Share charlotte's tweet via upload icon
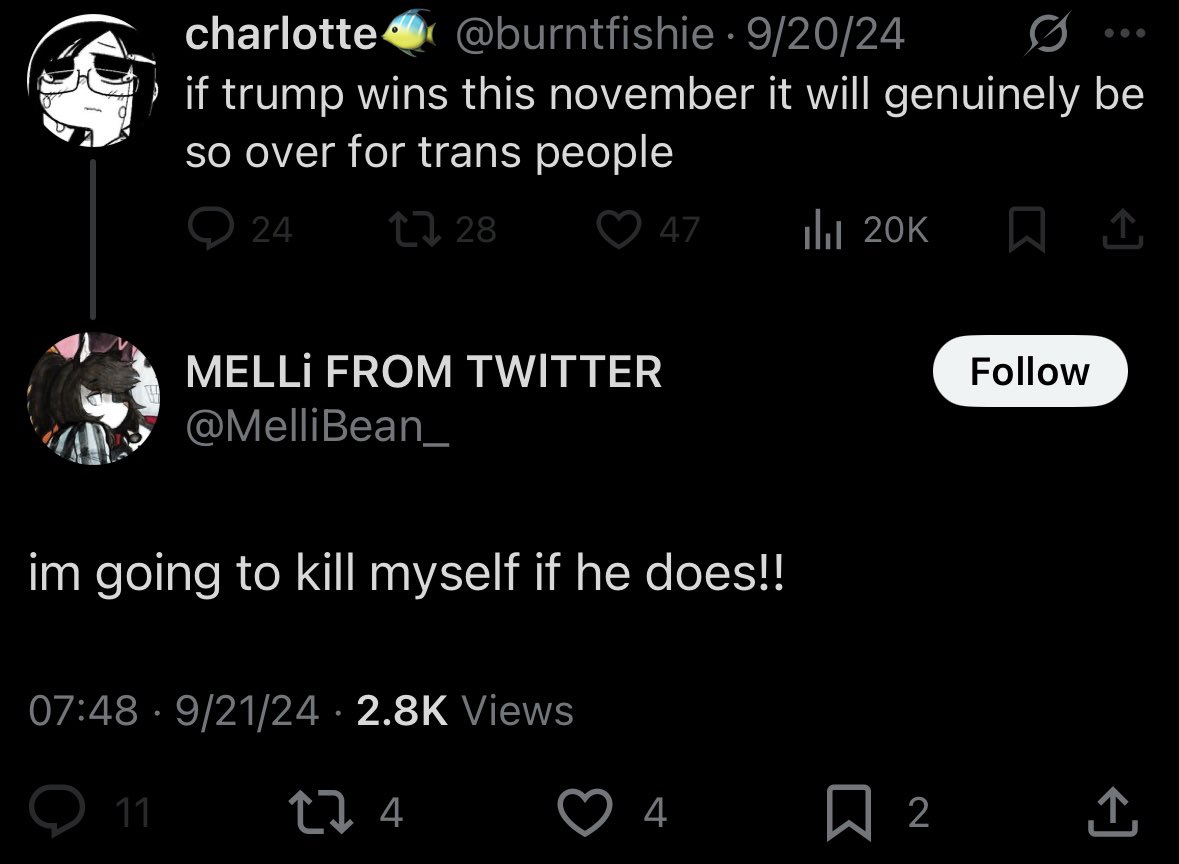Screen dimensions: 1179x864 (x=1123, y=229)
